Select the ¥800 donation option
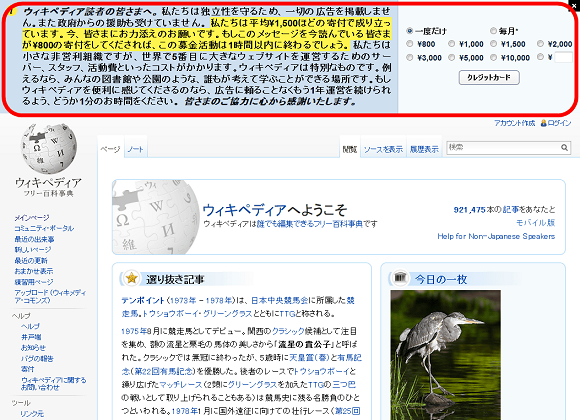This screenshot has height=420, width=580. tap(409, 44)
